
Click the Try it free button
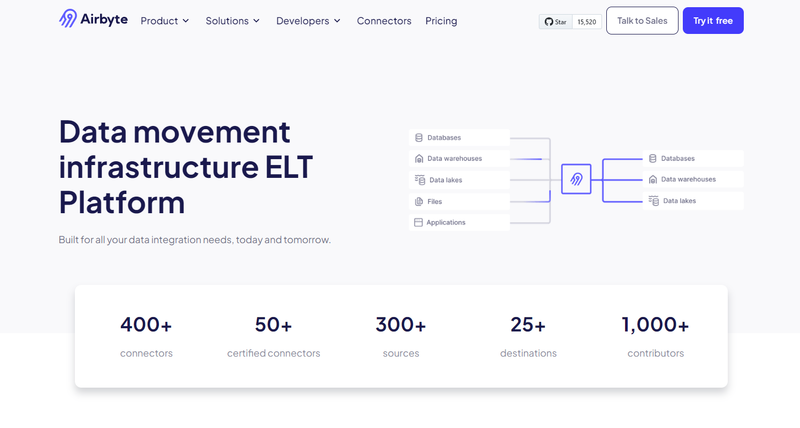(713, 21)
